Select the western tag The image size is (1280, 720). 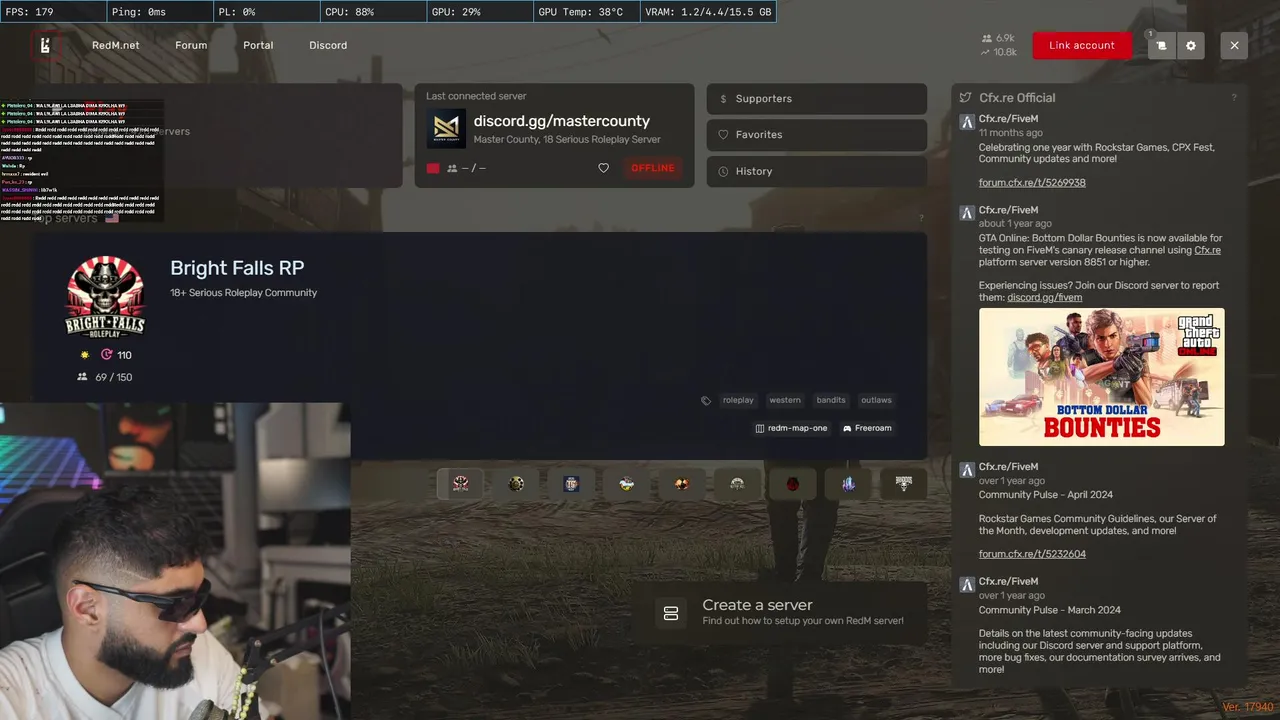785,400
